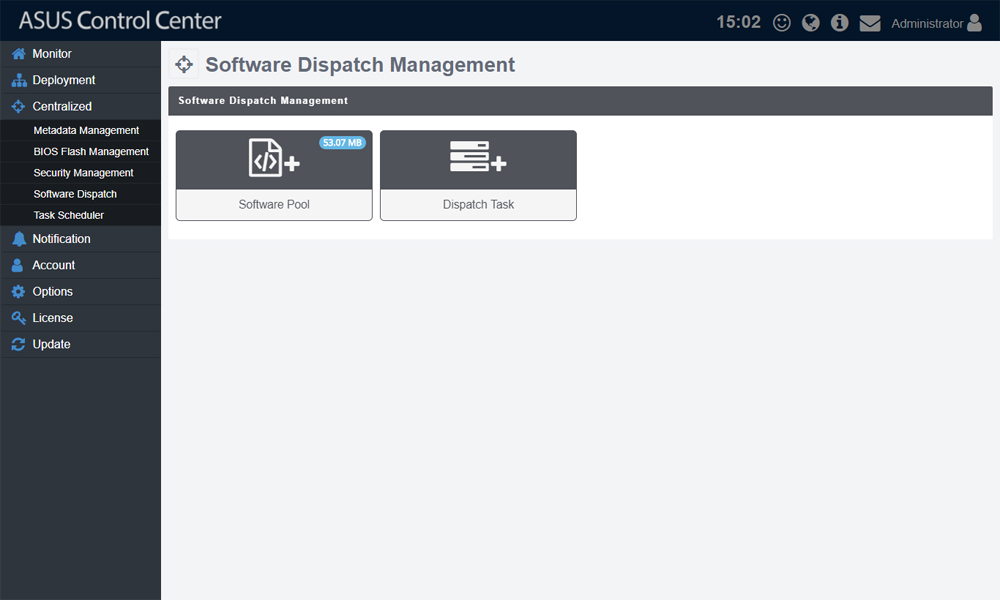Select Software Dispatch in sidebar

[75, 194]
